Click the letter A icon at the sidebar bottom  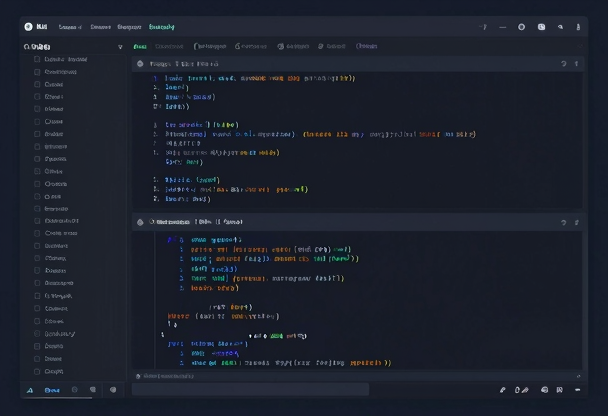click(31, 390)
